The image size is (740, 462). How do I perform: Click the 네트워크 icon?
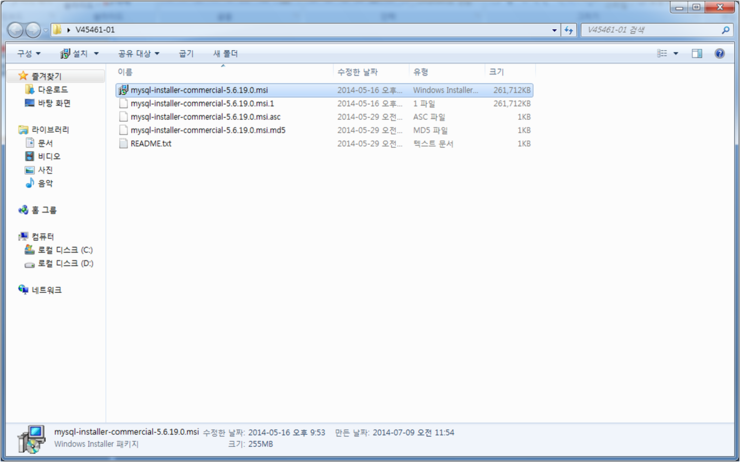23,289
